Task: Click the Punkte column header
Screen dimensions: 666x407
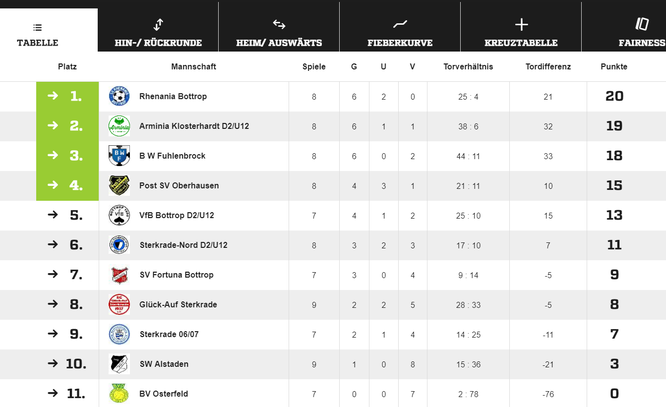Action: 614,67
